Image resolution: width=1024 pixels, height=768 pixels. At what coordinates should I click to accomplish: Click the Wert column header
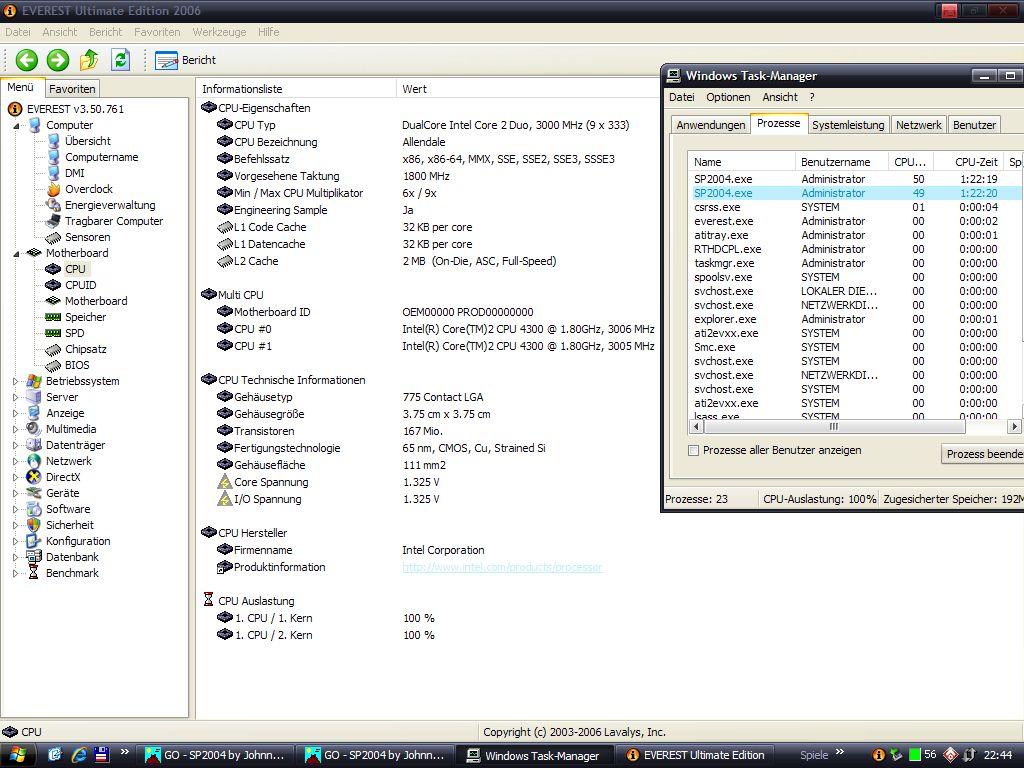coord(528,89)
